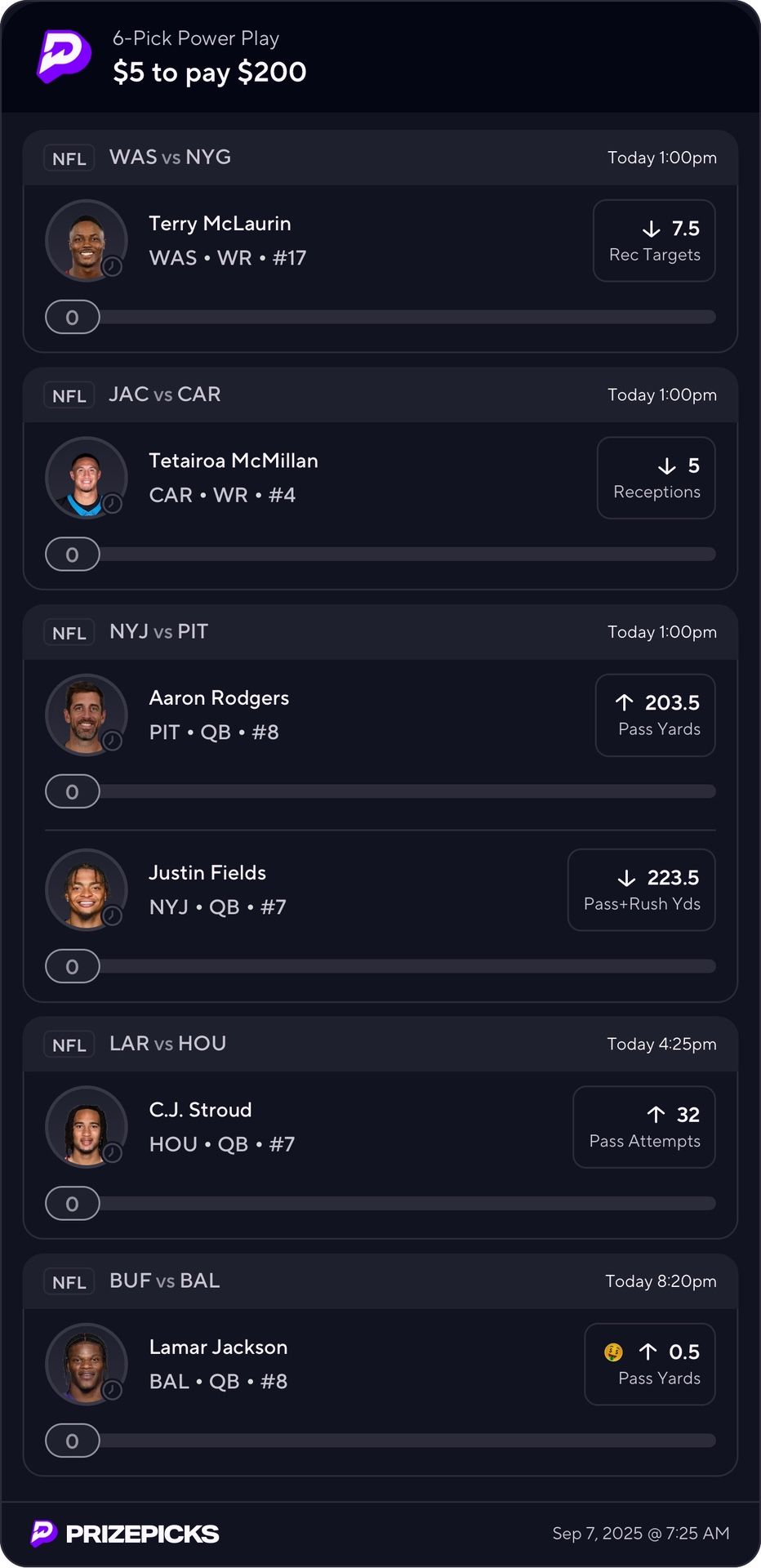Viewport: 761px width, 1568px height.
Task: Open Lamar Jackson's 0.5 Pass Yards pick
Action: coord(650,1364)
